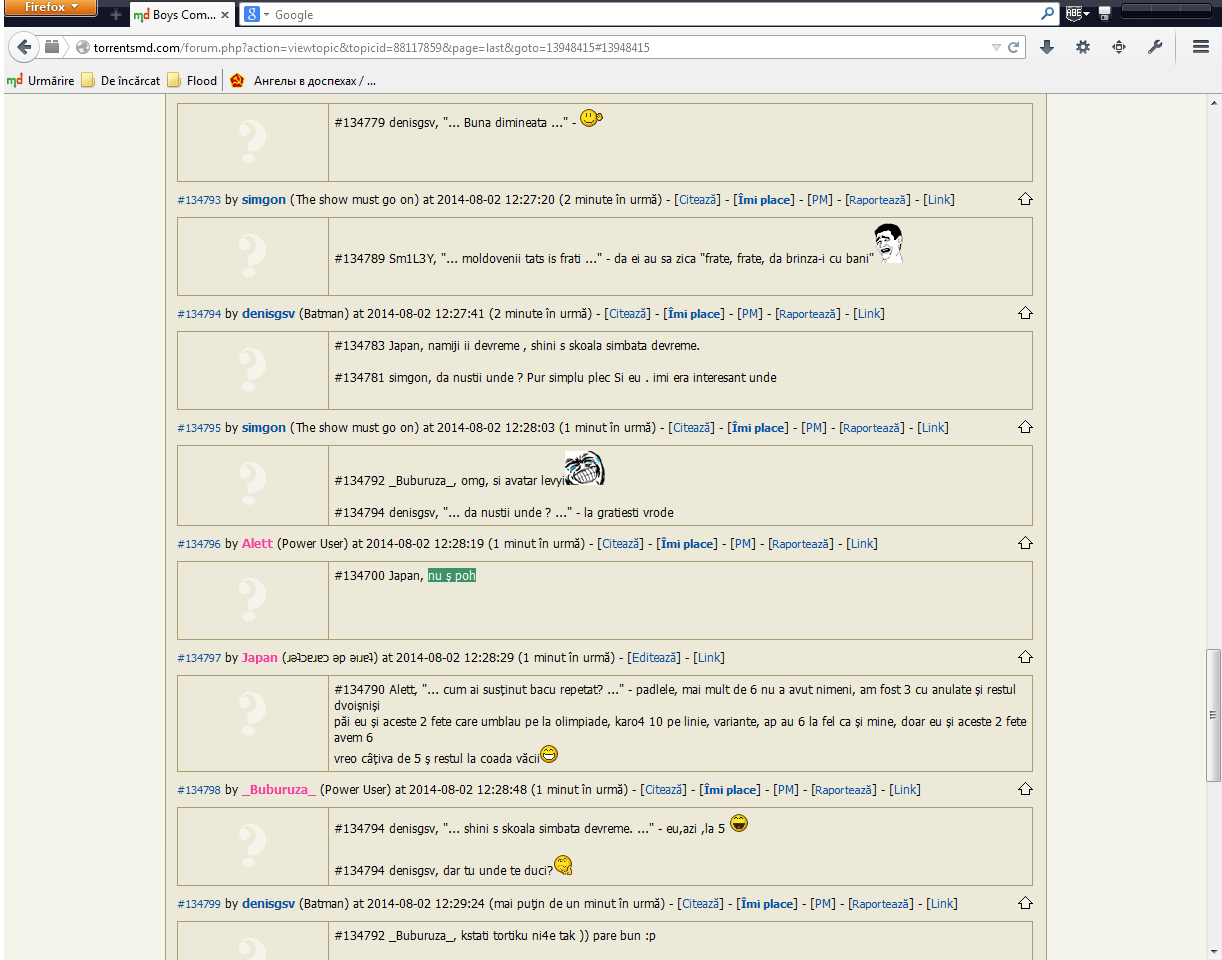1222x960 pixels.
Task: Go back using the browser back arrow
Action: (x=25, y=47)
